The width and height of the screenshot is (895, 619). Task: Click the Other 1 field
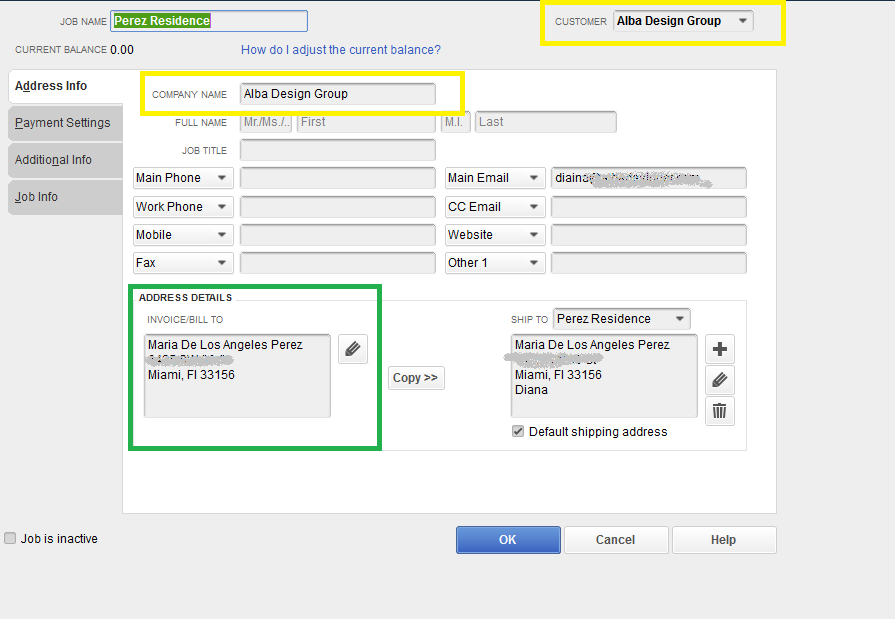pos(648,263)
